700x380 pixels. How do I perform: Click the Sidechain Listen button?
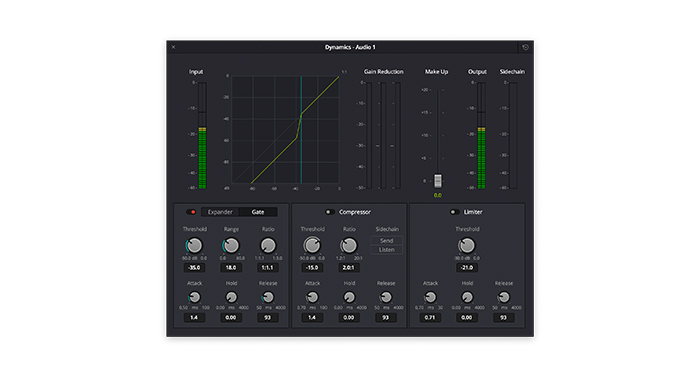tap(387, 250)
